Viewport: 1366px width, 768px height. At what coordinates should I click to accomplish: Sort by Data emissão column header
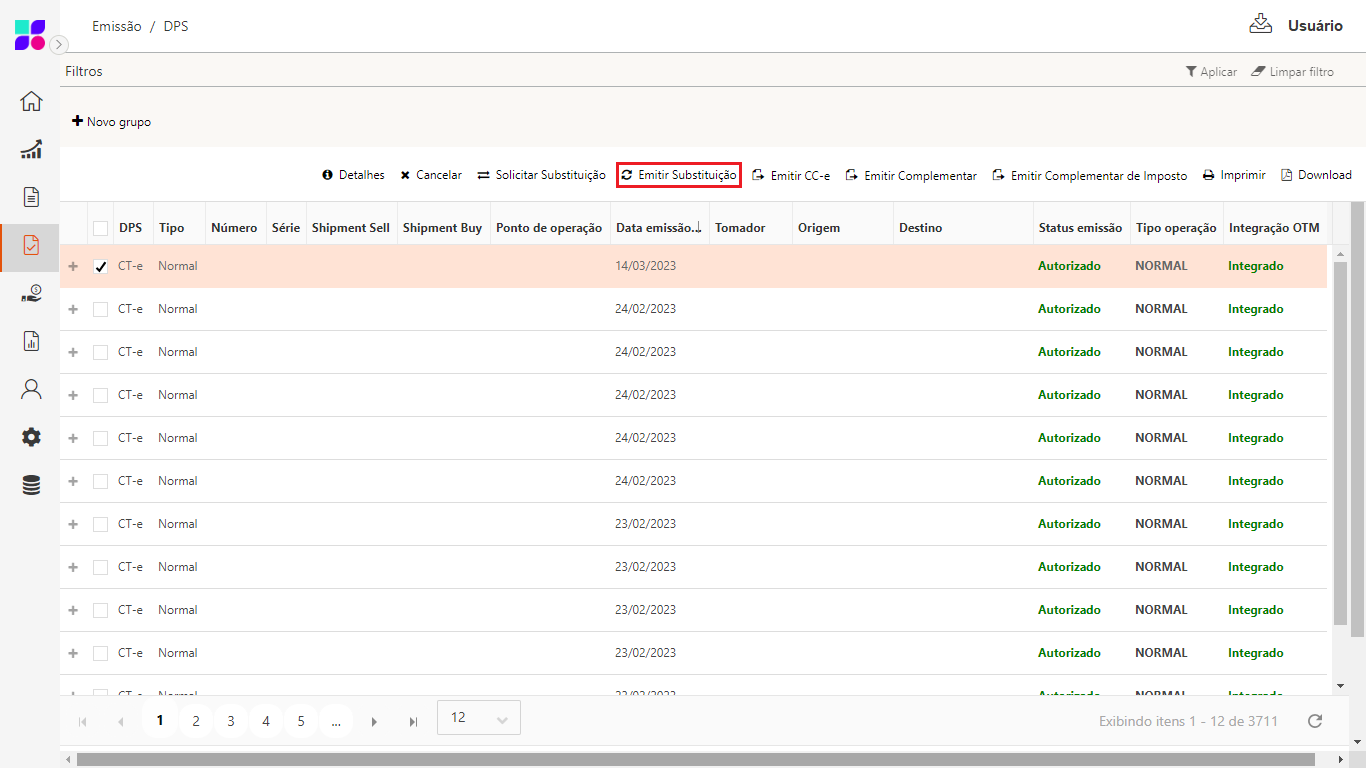click(x=655, y=228)
